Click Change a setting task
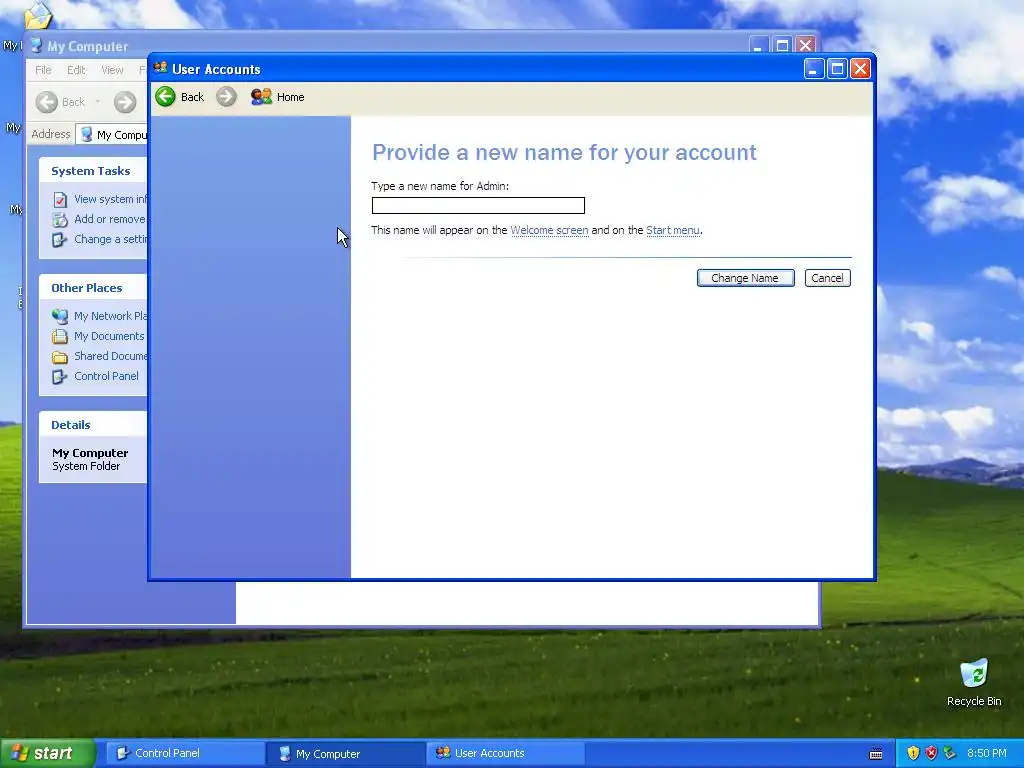Screen dimensions: 1024x768 pyautogui.click(x=110, y=239)
